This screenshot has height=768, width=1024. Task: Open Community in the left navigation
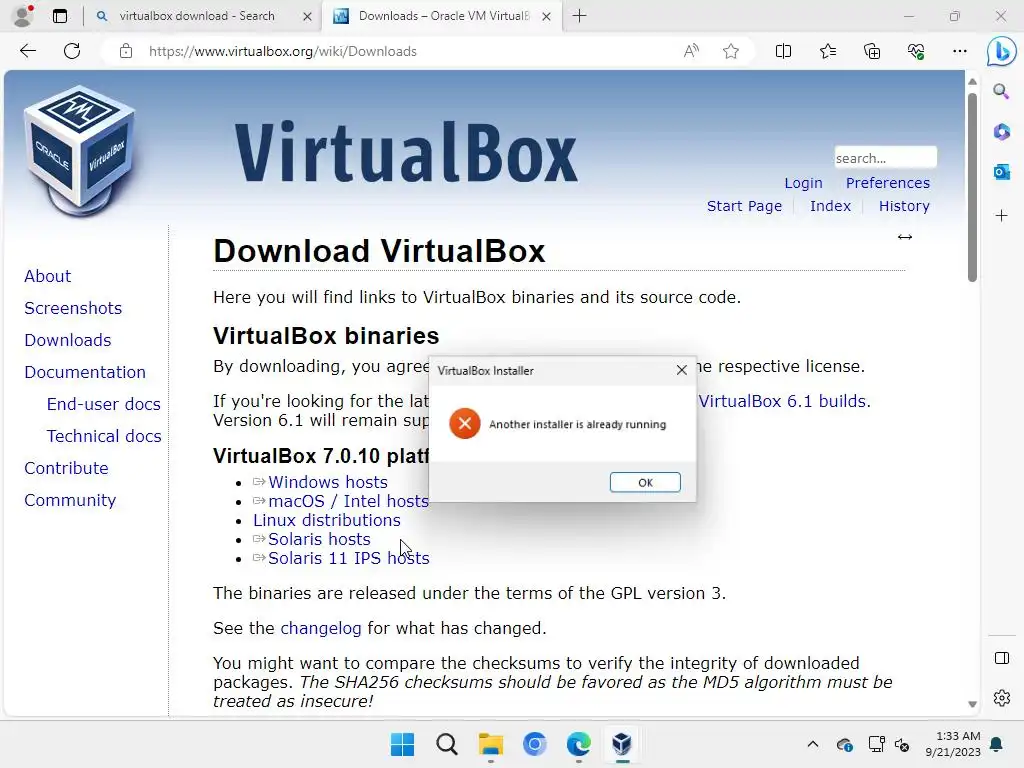[x=70, y=500]
